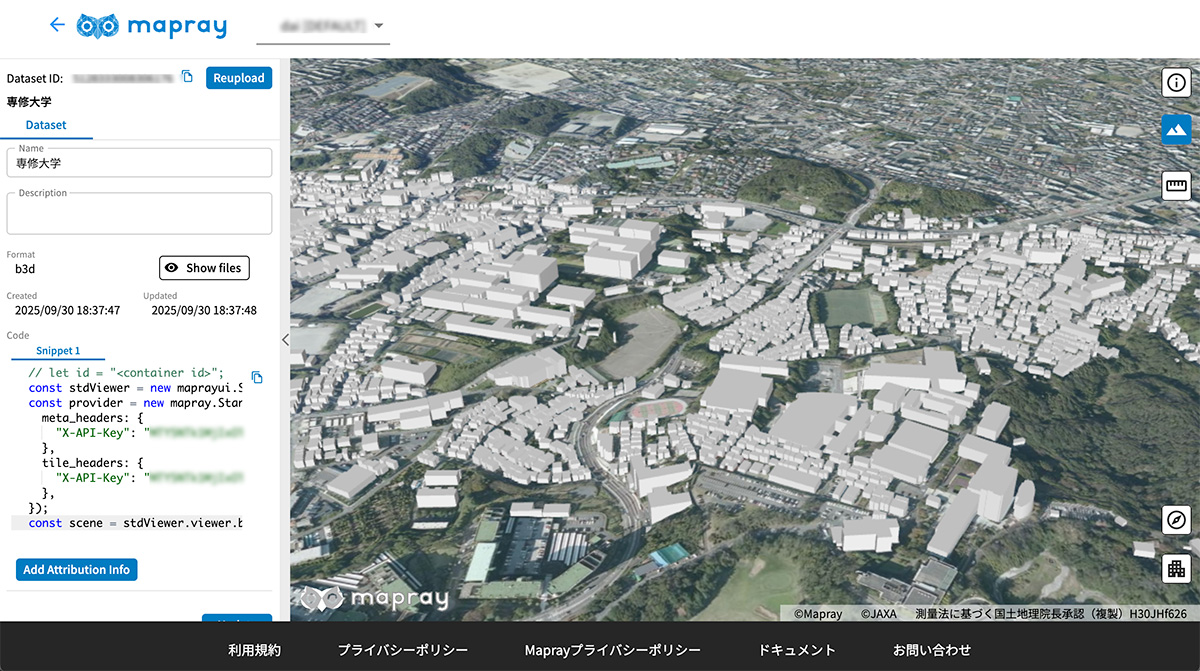
Task: Click Add Attribution Info button
Action: [x=77, y=570]
